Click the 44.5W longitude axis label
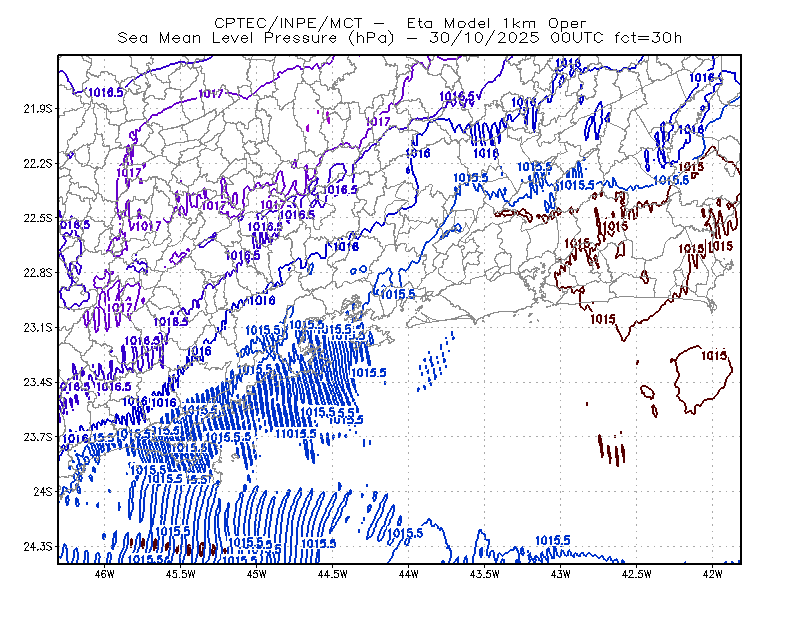This screenshot has height=618, width=800. coord(332,574)
